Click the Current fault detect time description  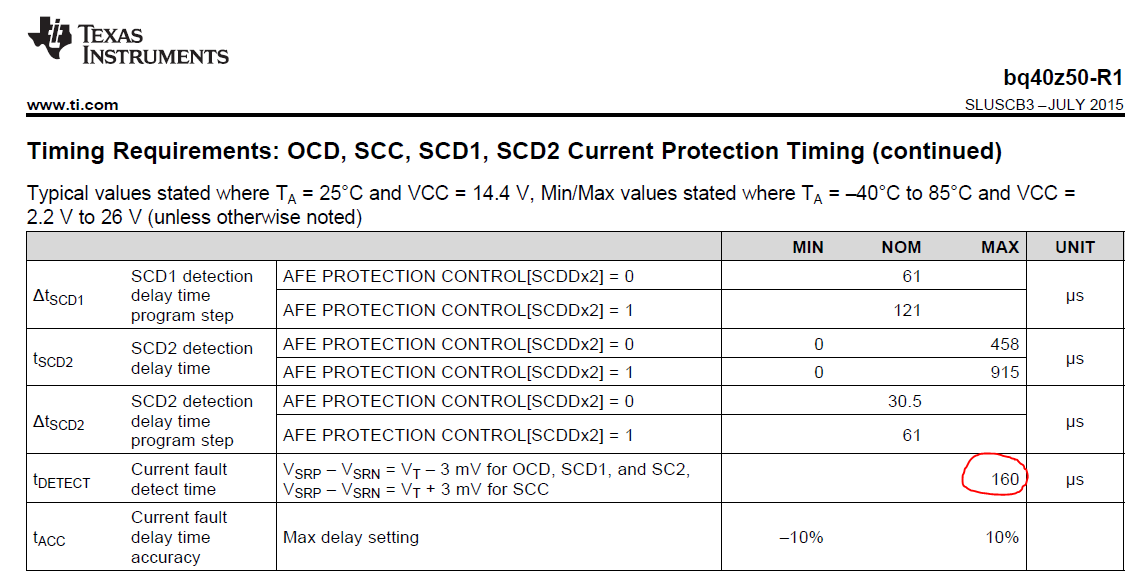click(x=179, y=479)
